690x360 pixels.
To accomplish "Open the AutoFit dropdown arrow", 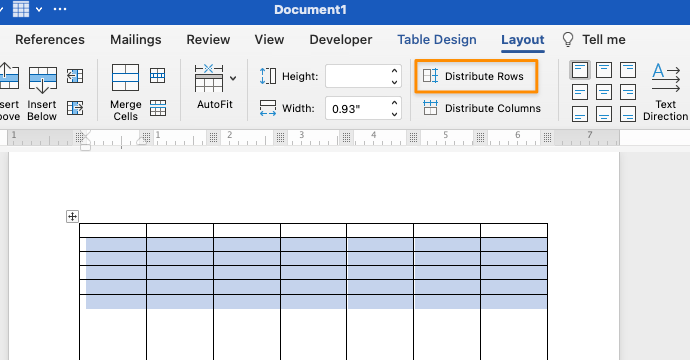I will (x=233, y=78).
